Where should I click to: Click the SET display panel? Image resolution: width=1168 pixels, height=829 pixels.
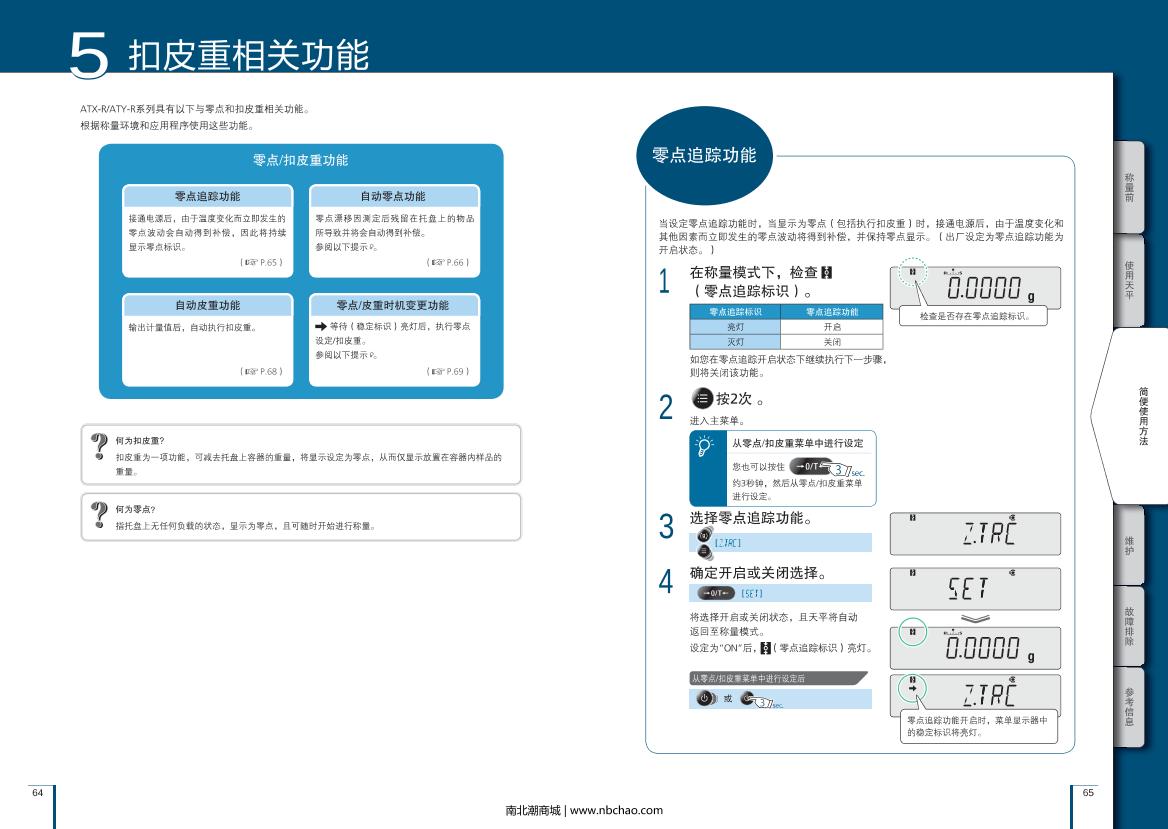[975, 588]
